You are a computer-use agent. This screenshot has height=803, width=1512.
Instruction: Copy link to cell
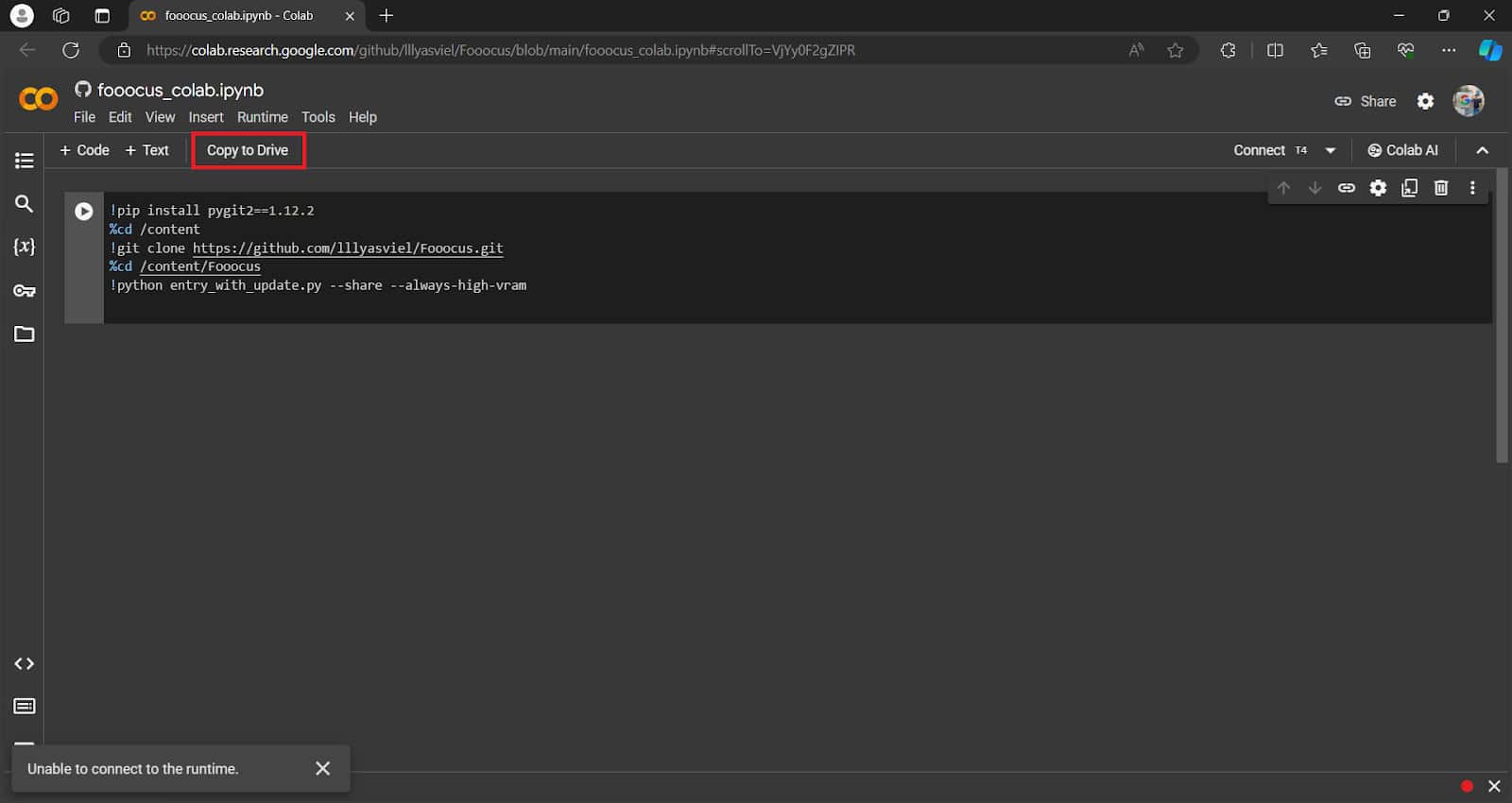[1347, 188]
